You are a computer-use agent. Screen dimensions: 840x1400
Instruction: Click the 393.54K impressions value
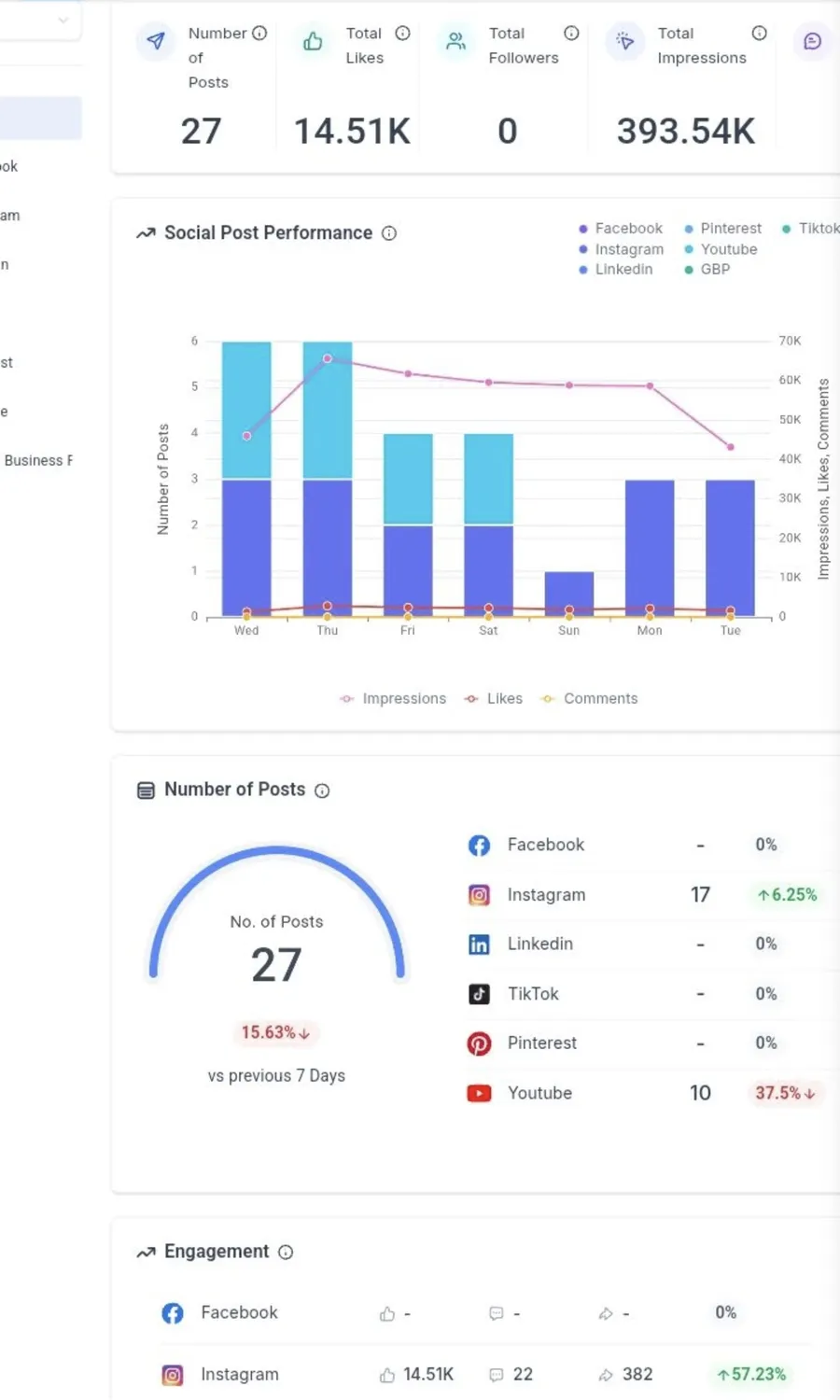[686, 132]
